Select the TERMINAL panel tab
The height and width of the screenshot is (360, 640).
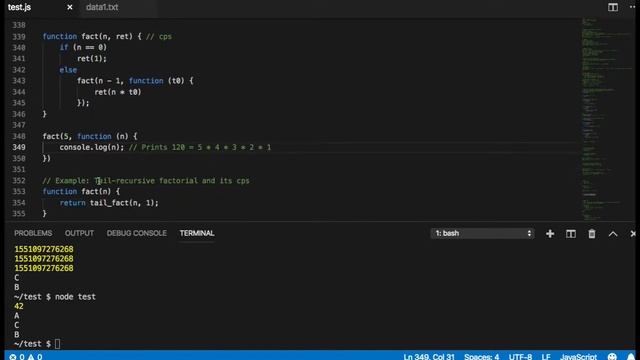click(197, 233)
